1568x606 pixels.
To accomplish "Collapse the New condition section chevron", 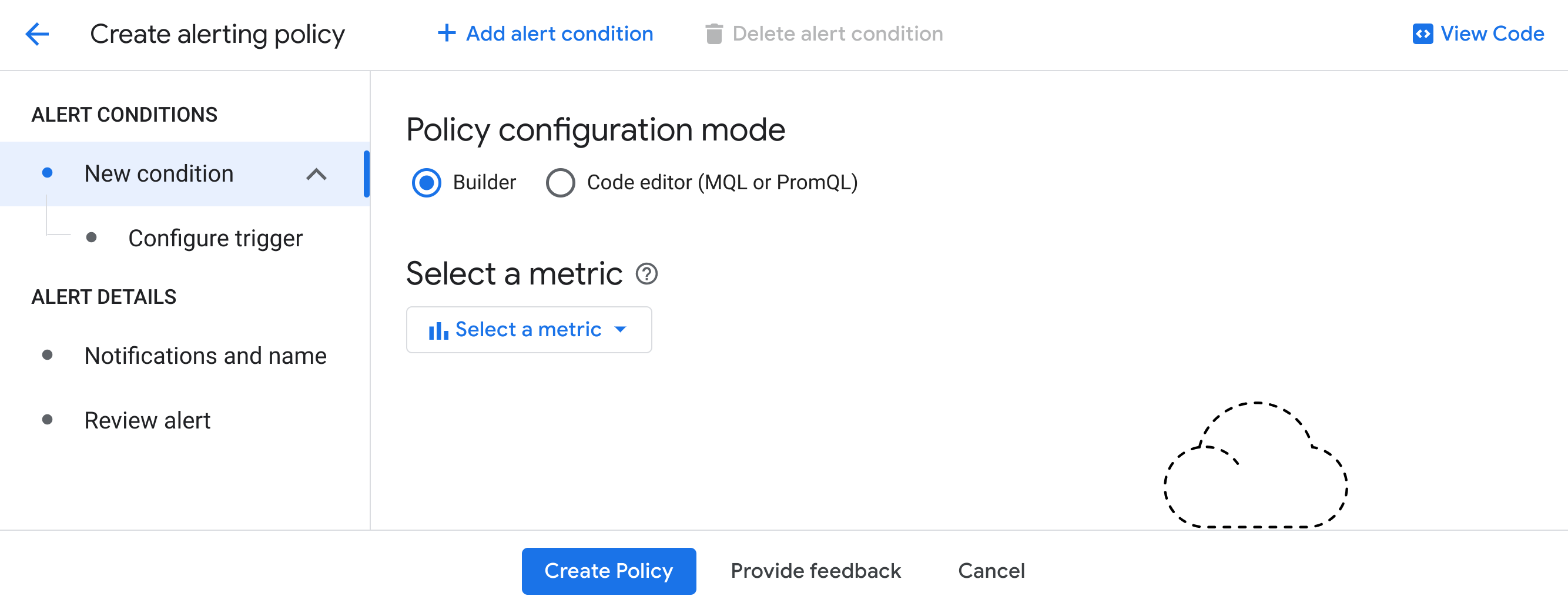I will click(x=316, y=175).
